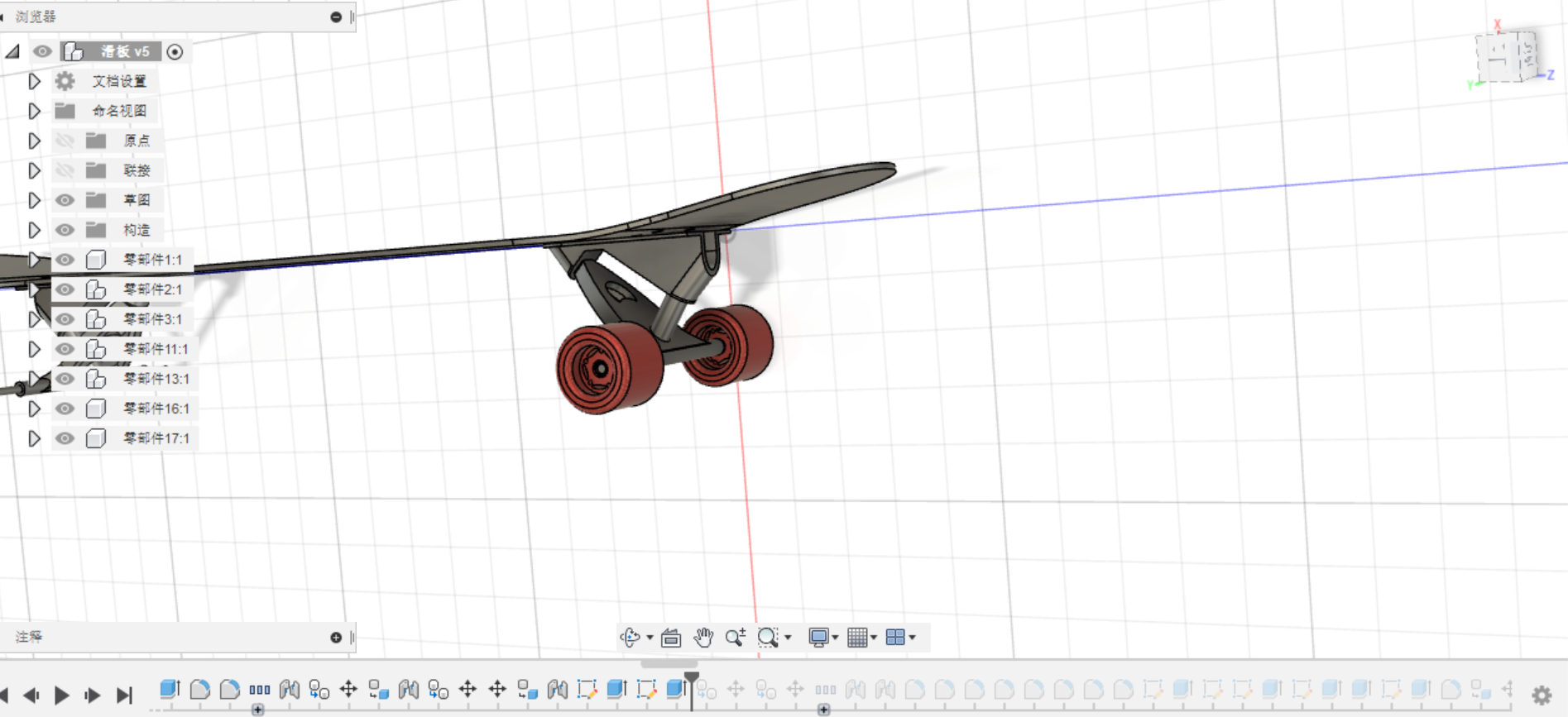Expand the 原点 folder
The width and height of the screenshot is (1568, 717).
34,141
